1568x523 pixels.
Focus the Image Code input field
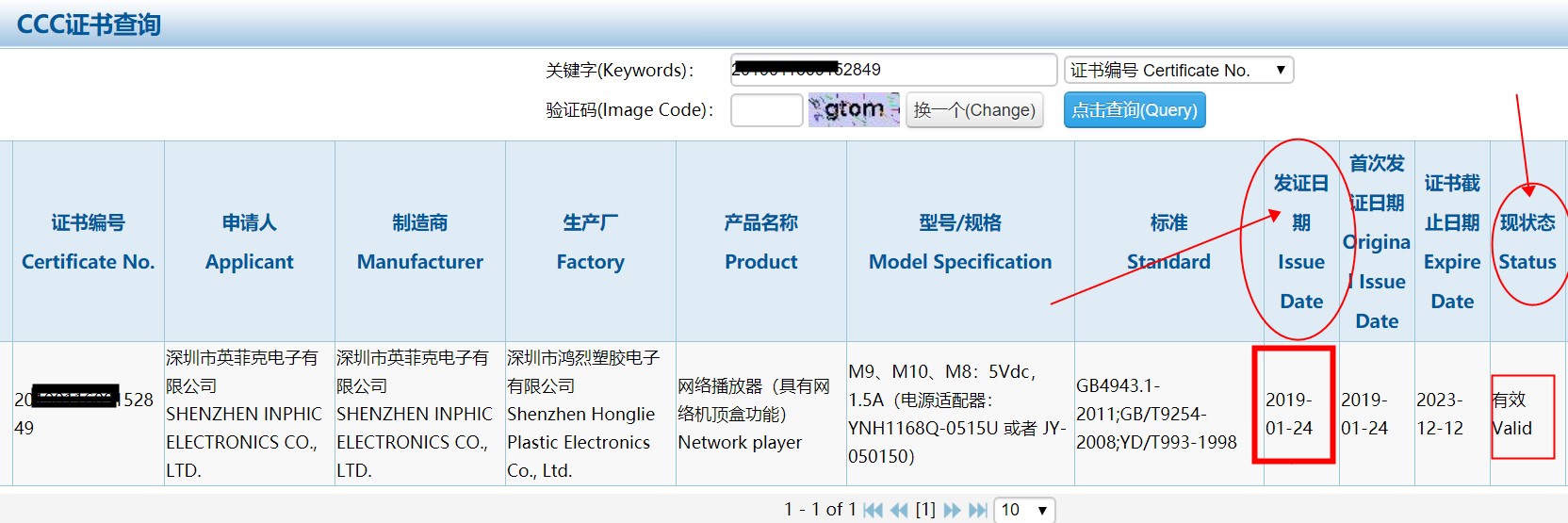(766, 109)
